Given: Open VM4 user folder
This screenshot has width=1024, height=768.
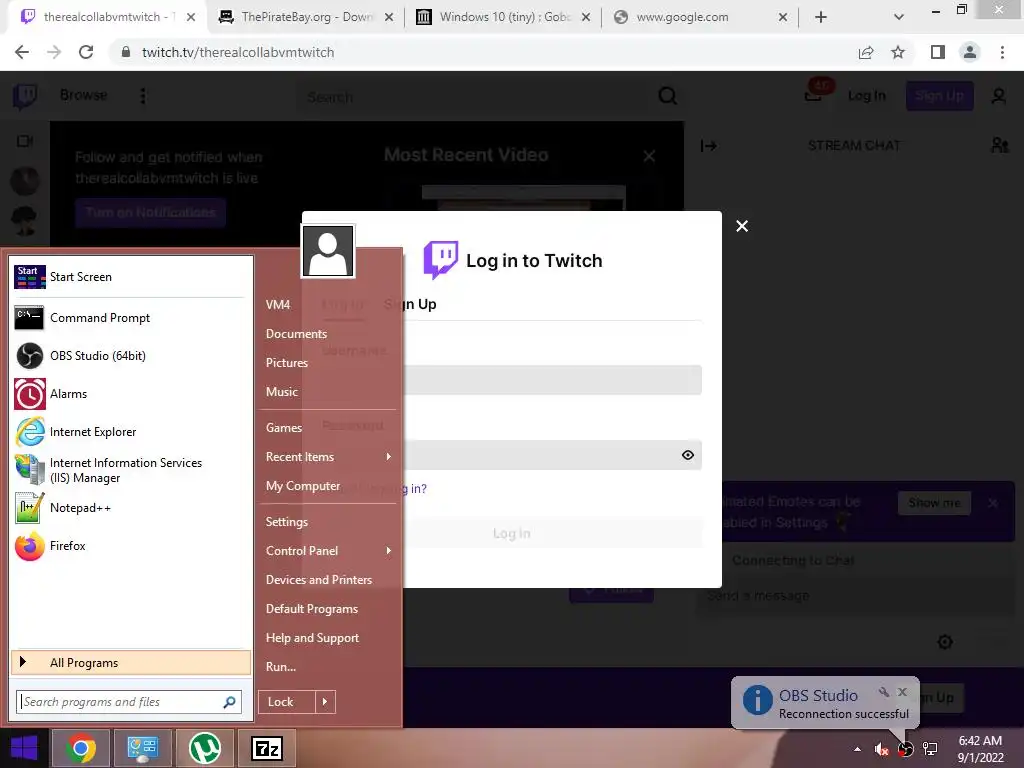Looking at the screenshot, I should [278, 304].
